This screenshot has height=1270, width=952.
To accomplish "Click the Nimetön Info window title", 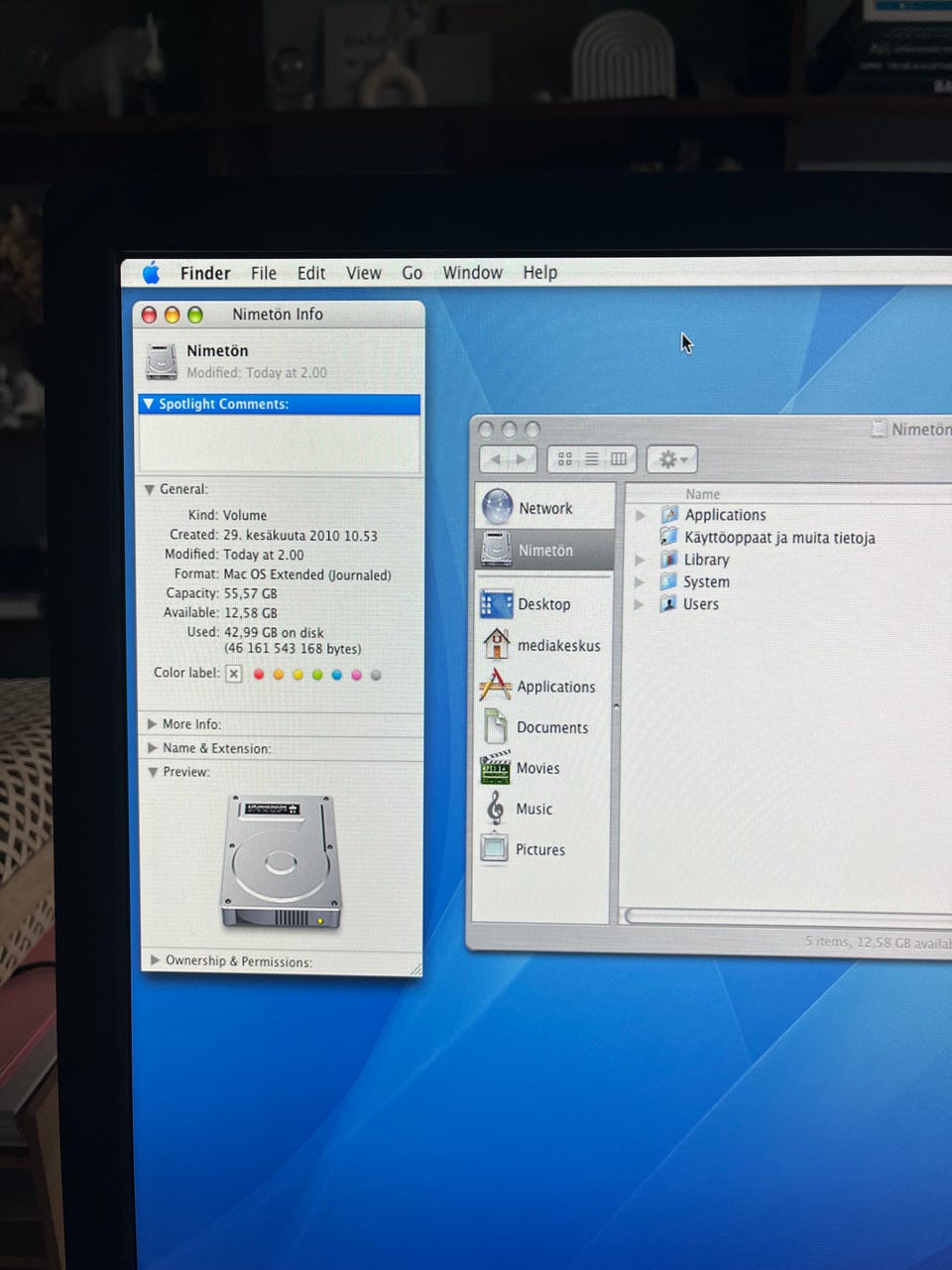I will pyautogui.click(x=278, y=315).
